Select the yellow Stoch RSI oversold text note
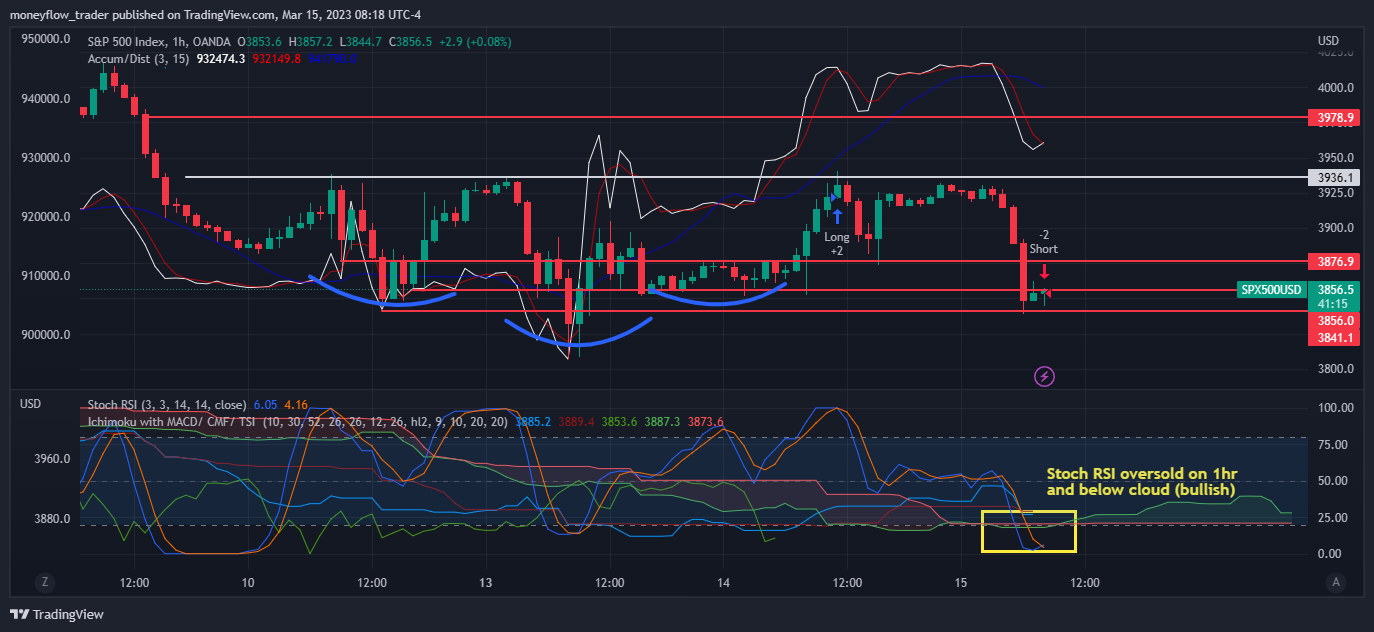This screenshot has height=632, width=1374. click(1140, 481)
